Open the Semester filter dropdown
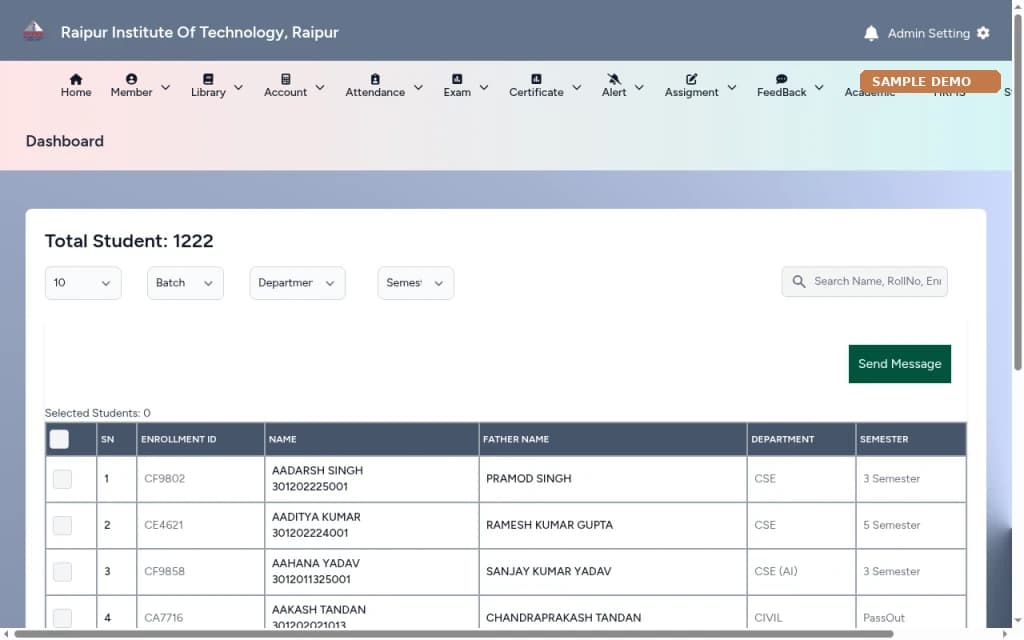Image resolution: width=1024 pixels, height=640 pixels. click(415, 283)
